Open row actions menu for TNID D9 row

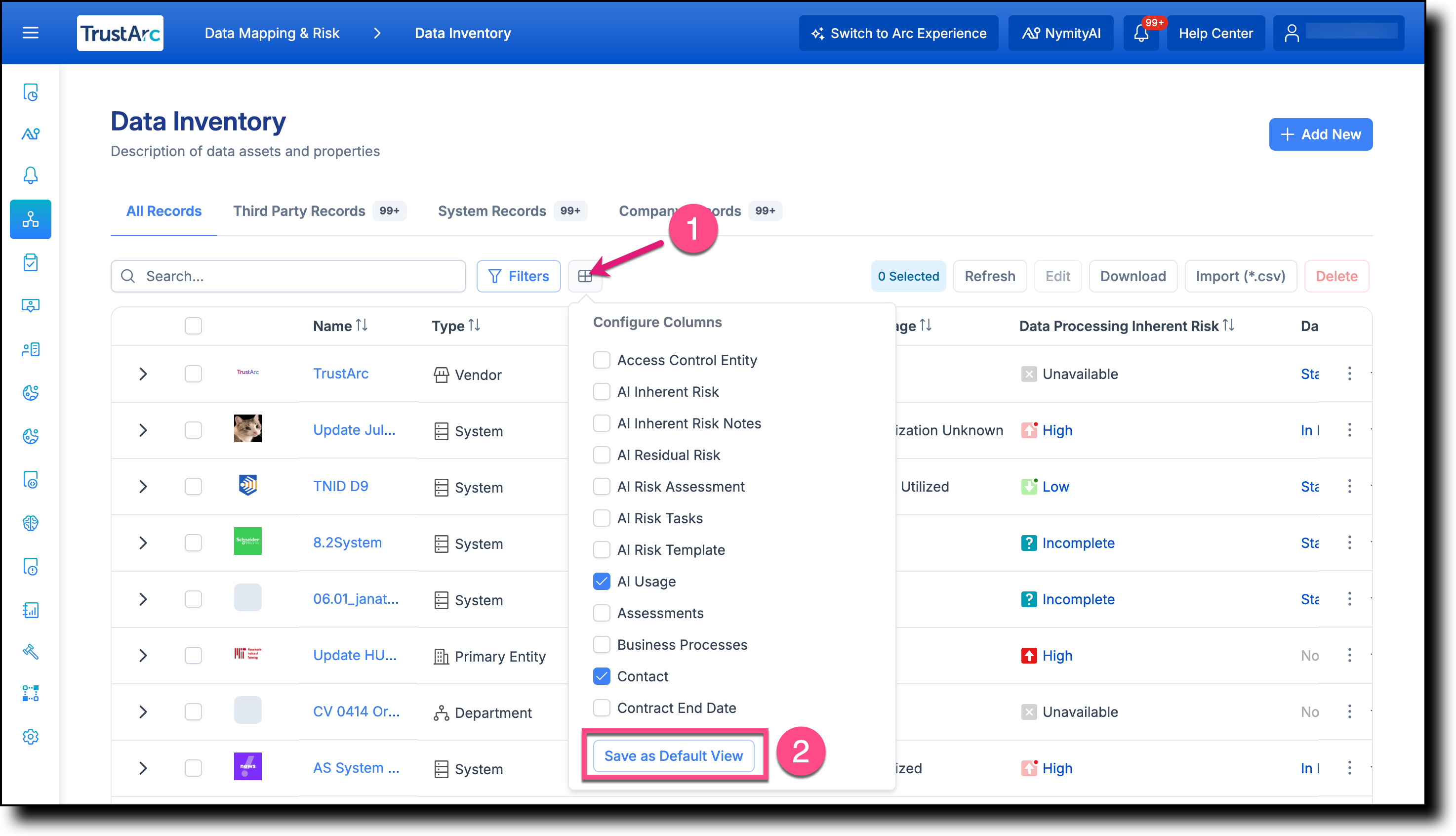pyautogui.click(x=1349, y=486)
